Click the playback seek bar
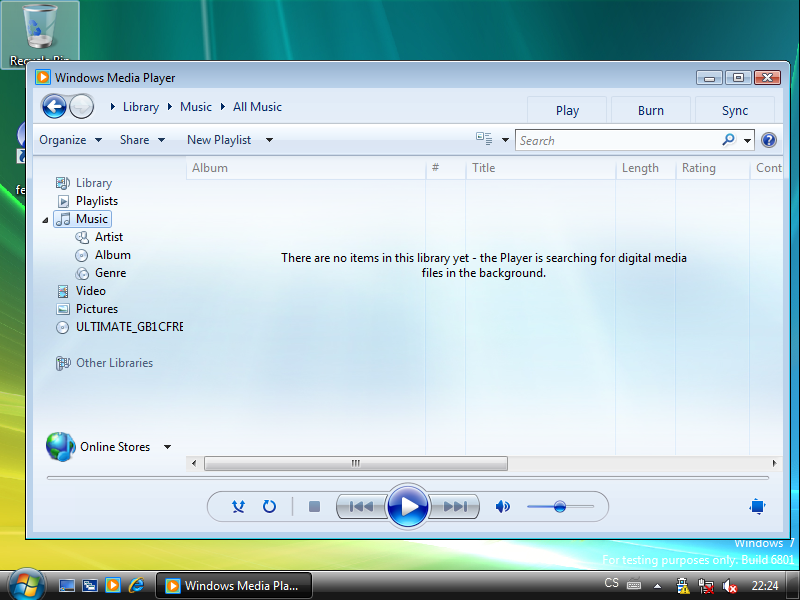The width and height of the screenshot is (800, 600). (408, 478)
